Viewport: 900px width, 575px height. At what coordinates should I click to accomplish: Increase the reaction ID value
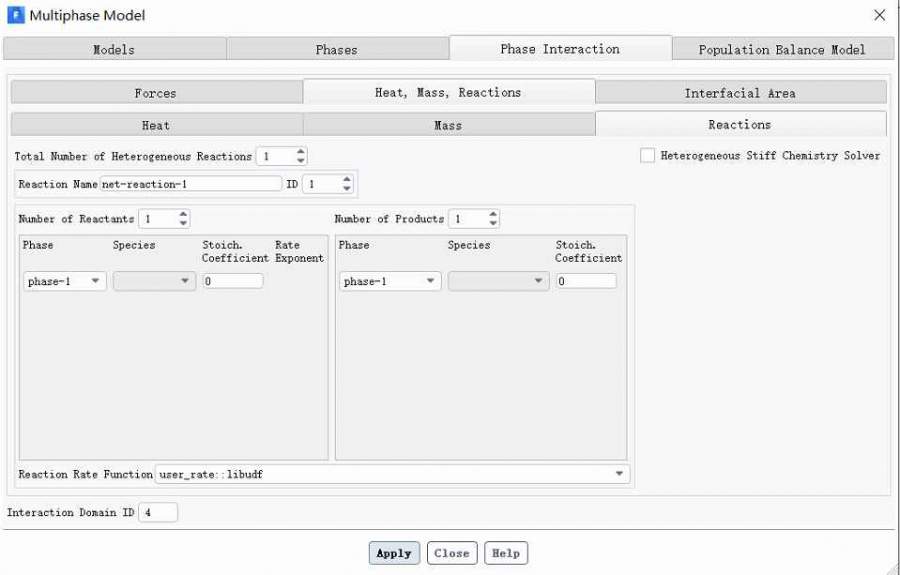pyautogui.click(x=346, y=180)
